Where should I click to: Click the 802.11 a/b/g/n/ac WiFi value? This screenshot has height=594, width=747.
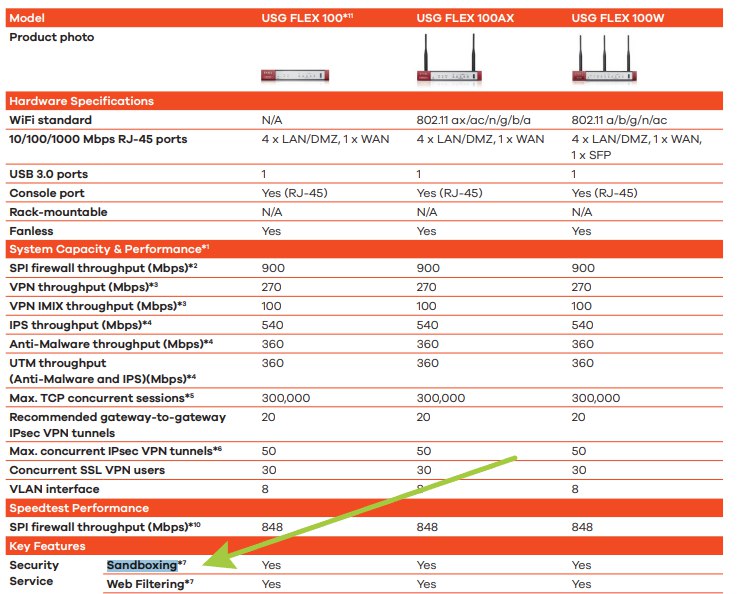619,120
